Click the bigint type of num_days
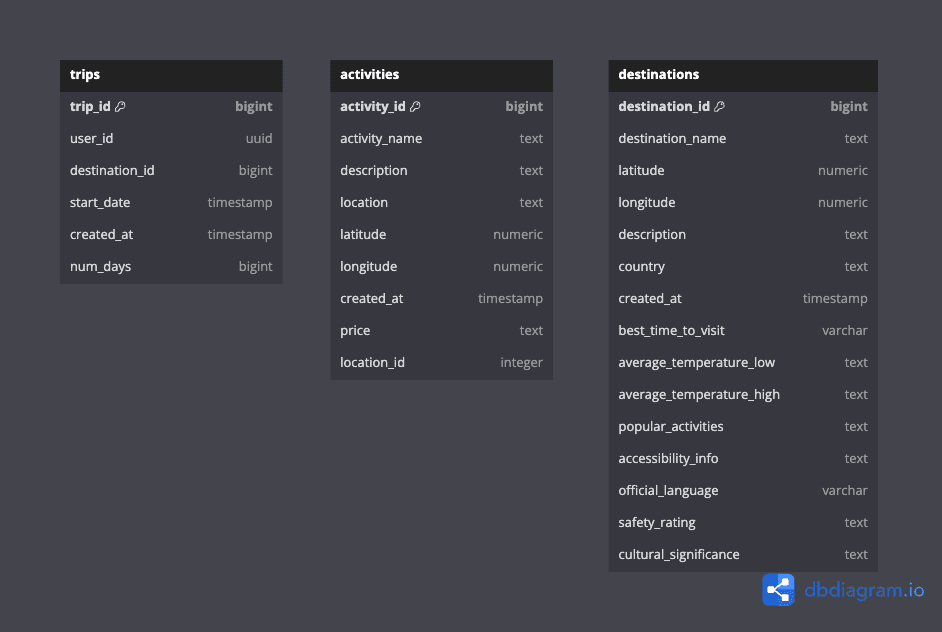Image resolution: width=942 pixels, height=632 pixels. tap(255, 266)
